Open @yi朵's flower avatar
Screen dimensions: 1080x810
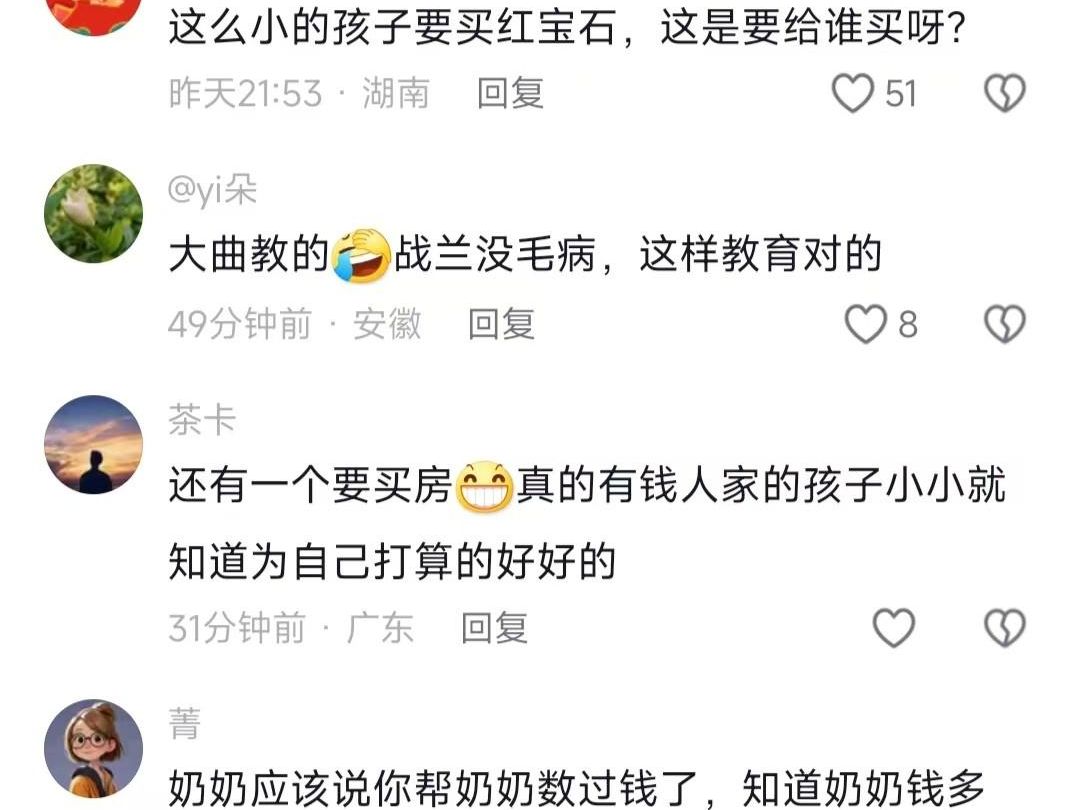click(94, 214)
